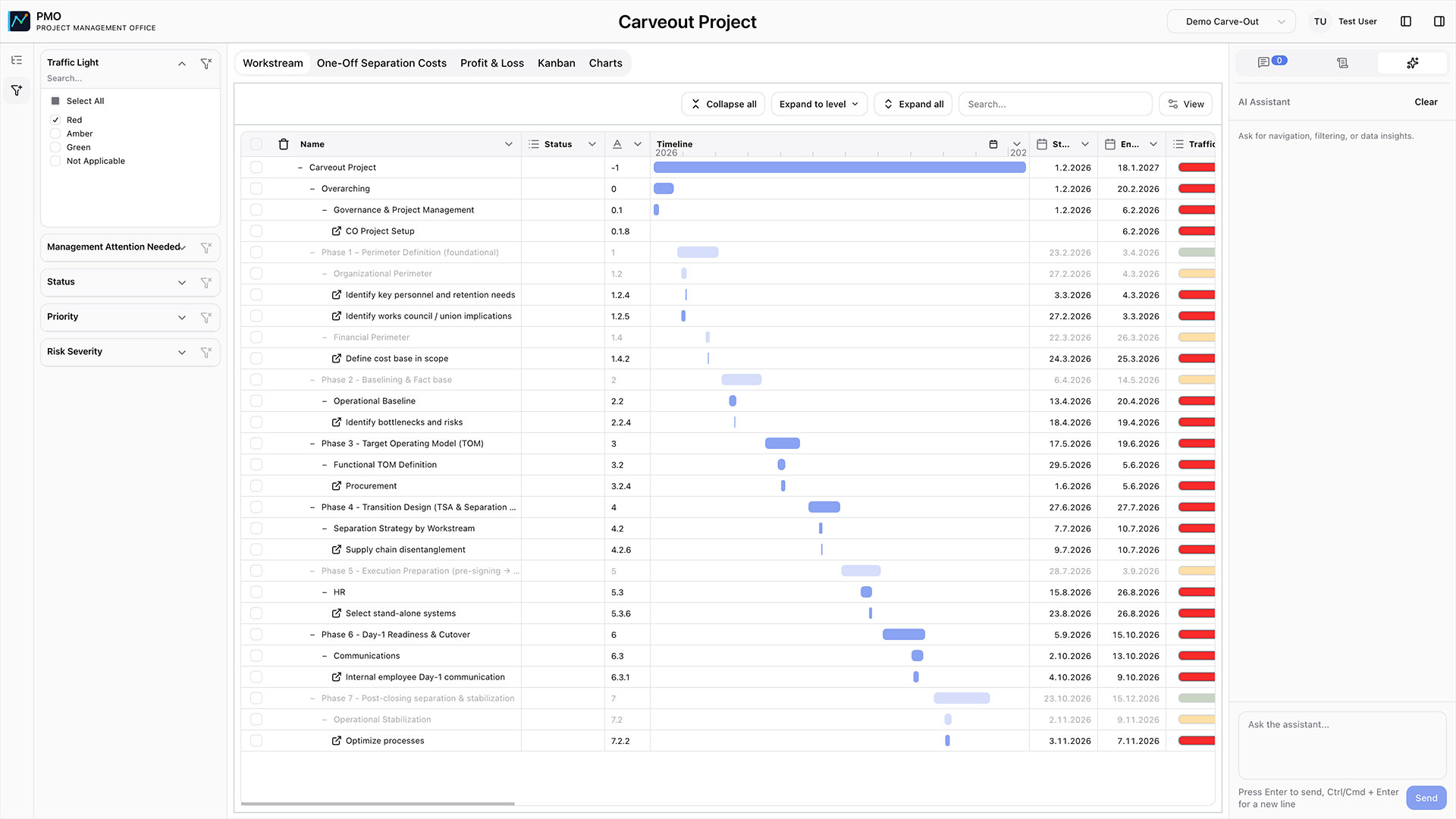Viewport: 1456px width, 819px height.
Task: Click the Phase 3 Gantt timeline bar
Action: click(x=782, y=444)
